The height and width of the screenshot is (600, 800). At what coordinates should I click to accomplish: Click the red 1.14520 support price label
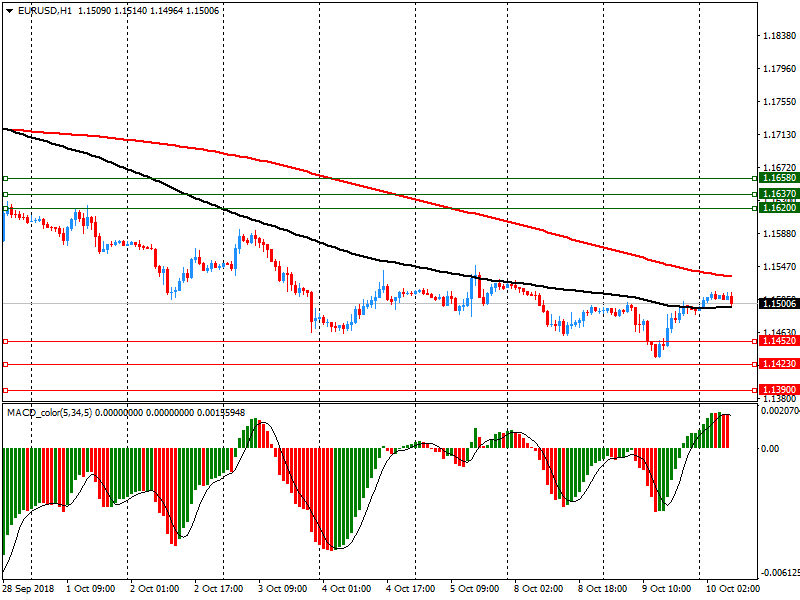pyautogui.click(x=778, y=341)
